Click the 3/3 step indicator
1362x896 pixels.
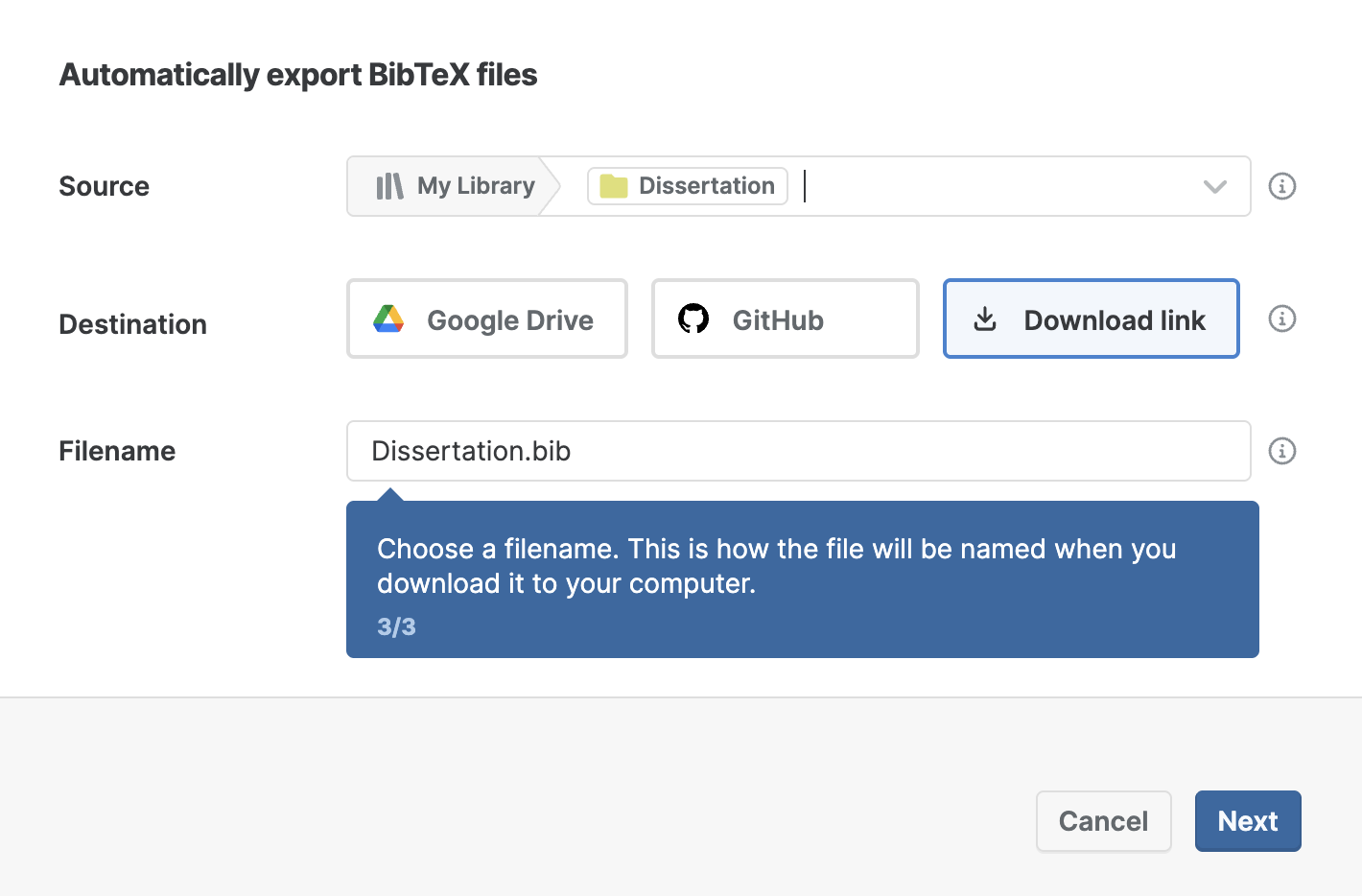[396, 627]
